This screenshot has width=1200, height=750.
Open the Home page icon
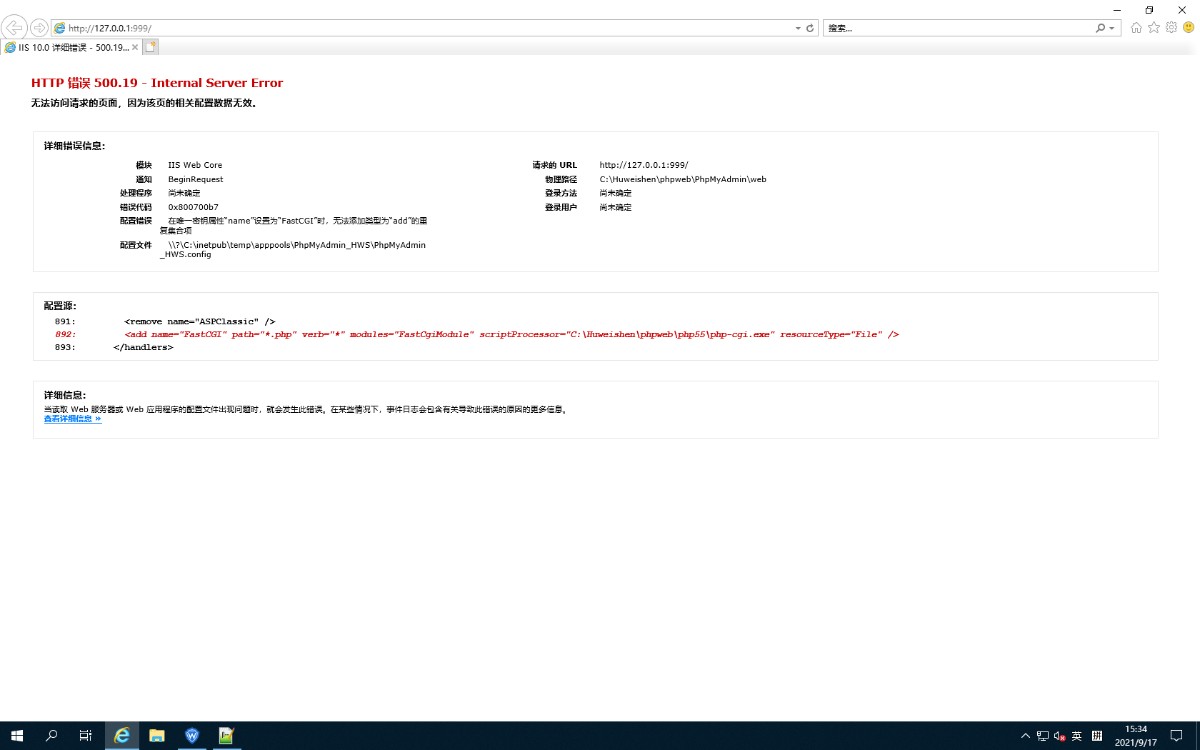point(1136,28)
